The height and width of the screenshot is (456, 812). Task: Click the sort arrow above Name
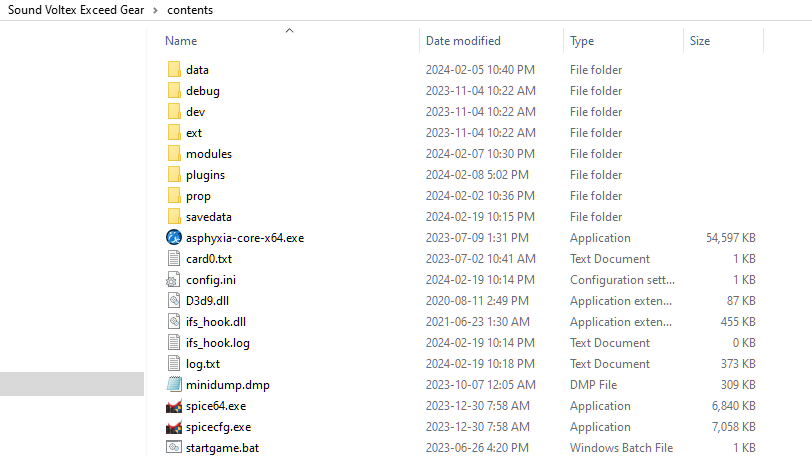coord(289,30)
